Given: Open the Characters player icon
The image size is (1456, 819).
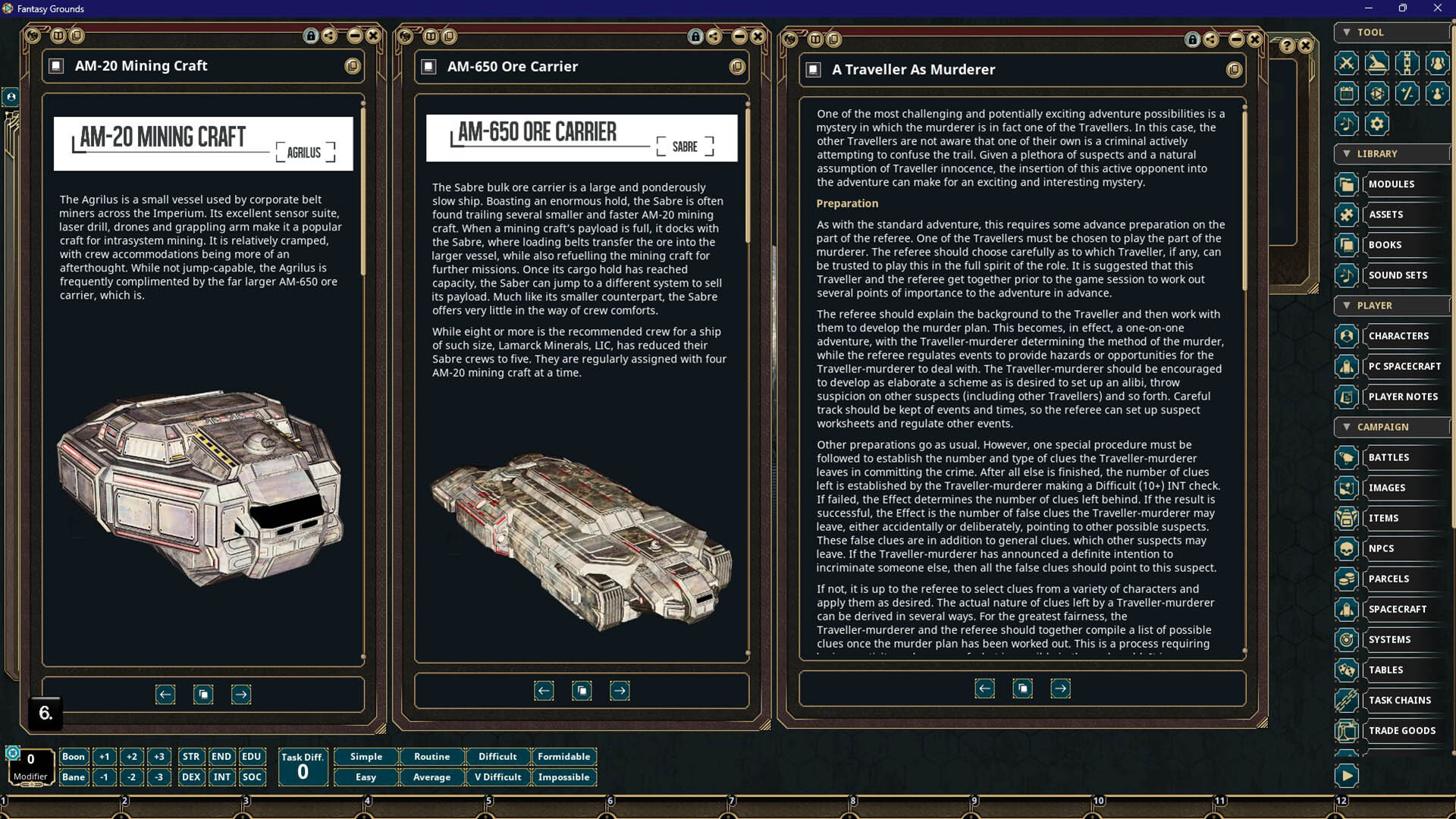Looking at the screenshot, I should coord(1346,336).
